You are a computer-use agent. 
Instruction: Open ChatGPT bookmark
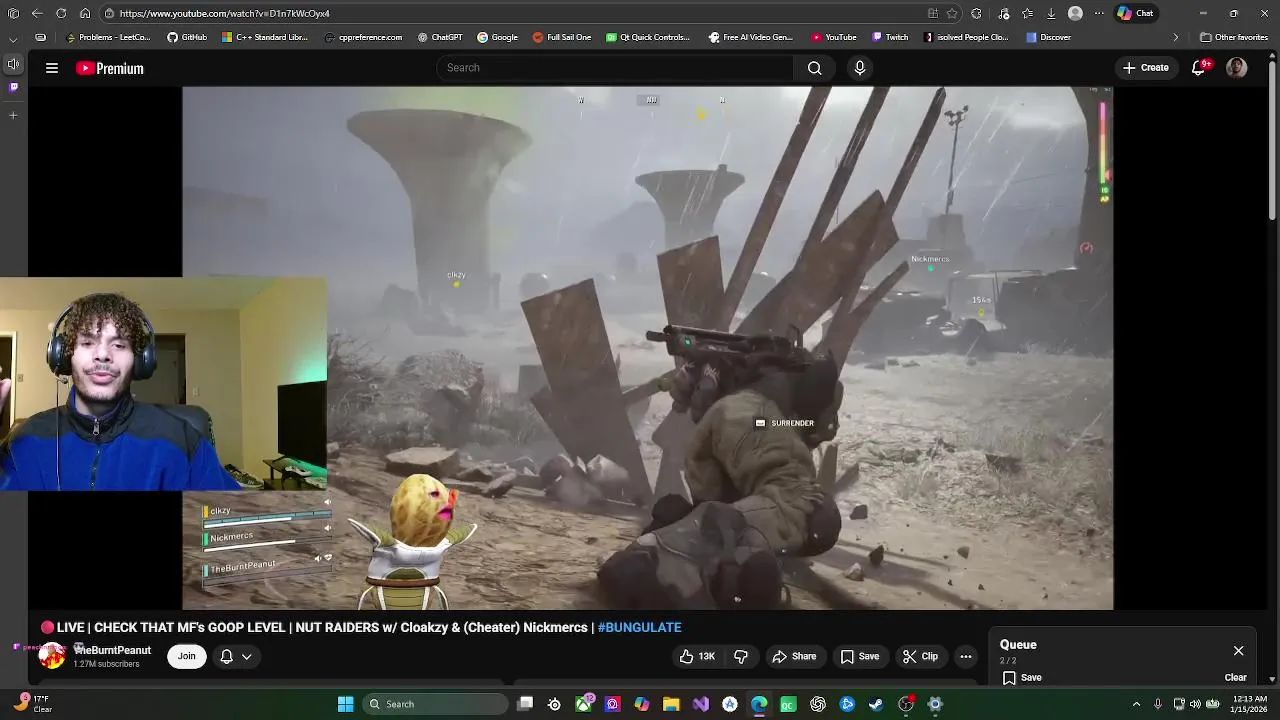pos(440,37)
